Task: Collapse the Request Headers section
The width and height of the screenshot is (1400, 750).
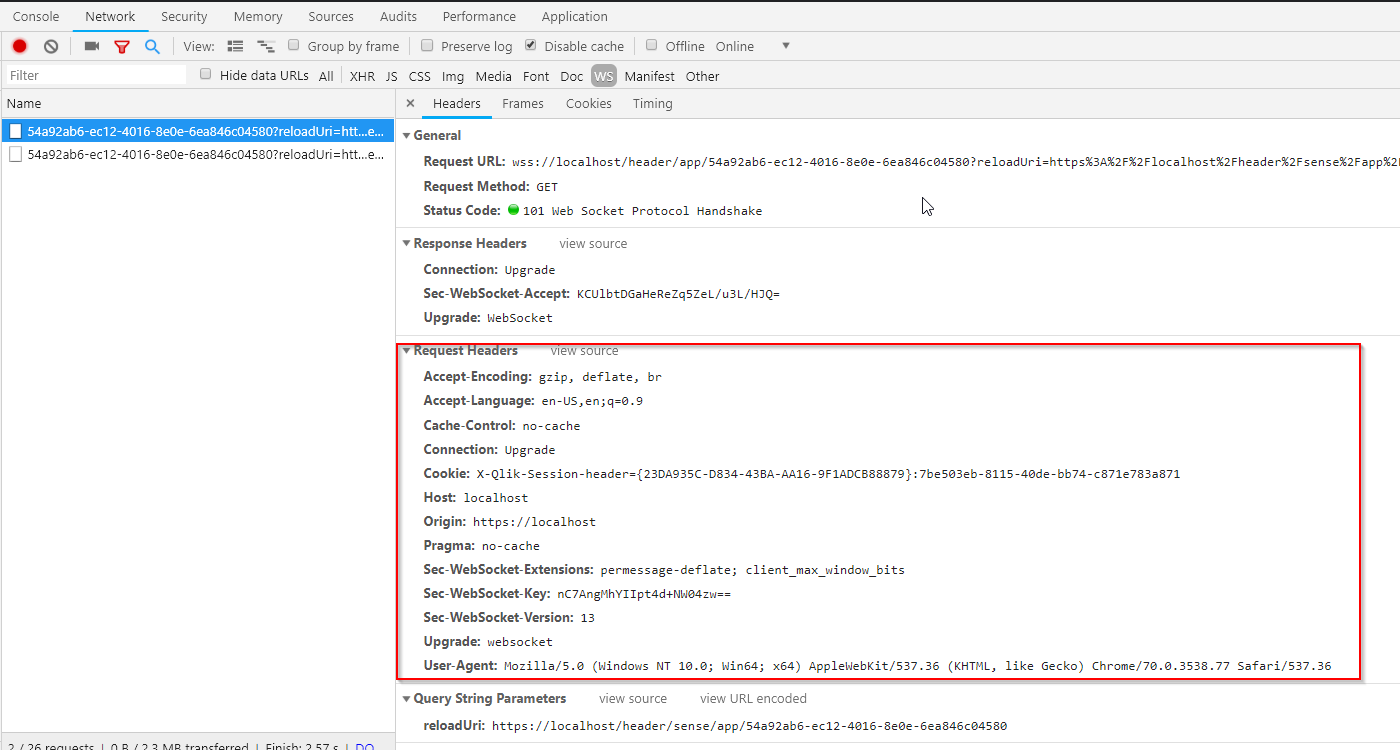Action: (407, 351)
